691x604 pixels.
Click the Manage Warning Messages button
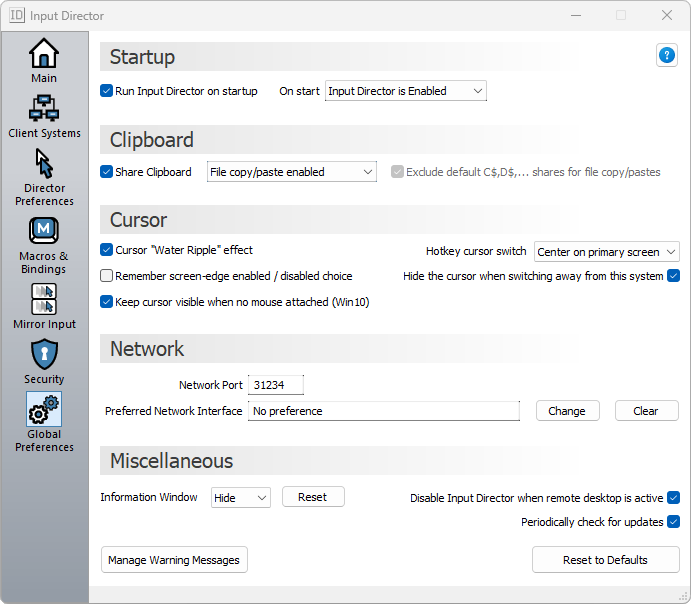point(174,560)
